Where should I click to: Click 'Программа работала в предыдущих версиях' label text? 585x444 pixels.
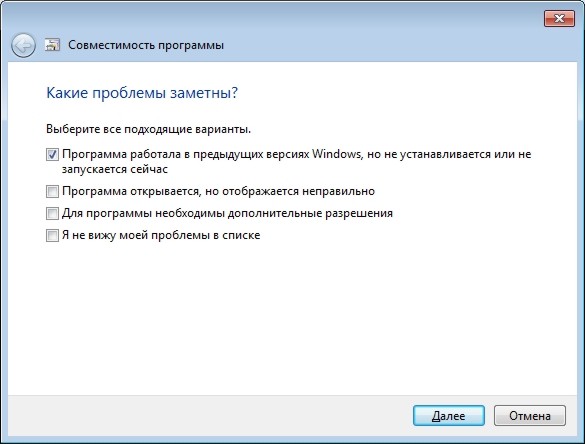coord(186,154)
